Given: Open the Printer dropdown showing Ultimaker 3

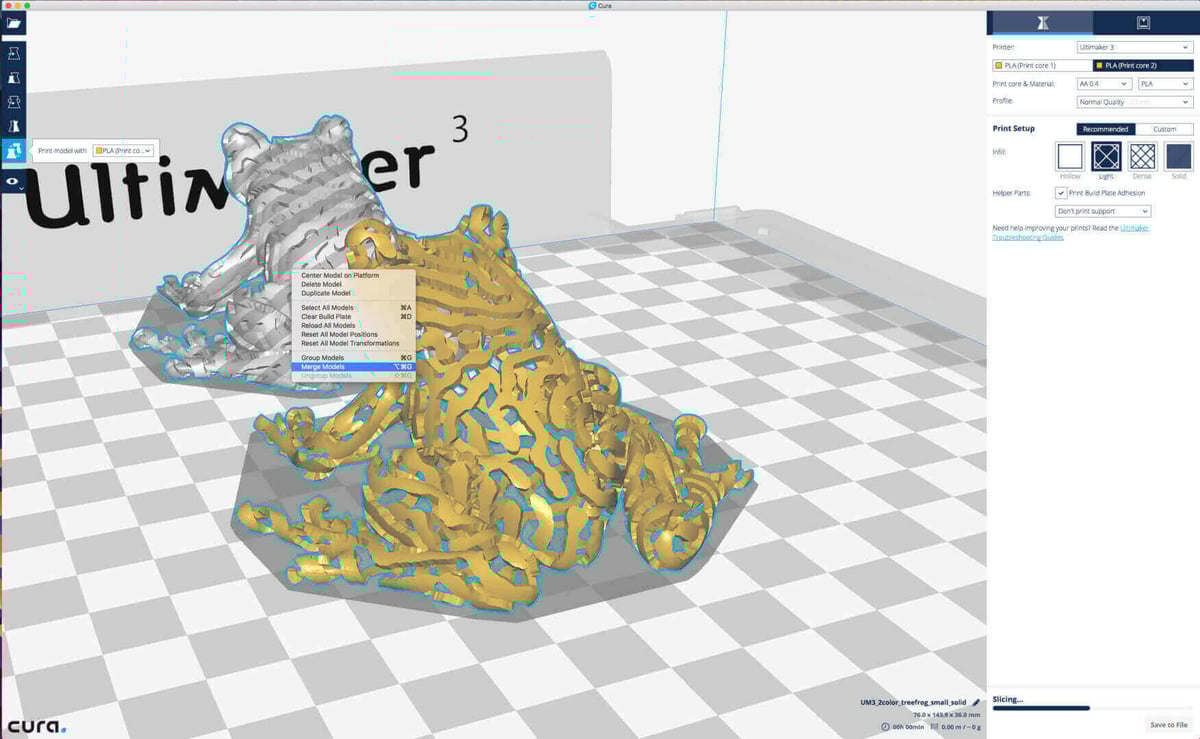Looking at the screenshot, I should [x=1134, y=47].
